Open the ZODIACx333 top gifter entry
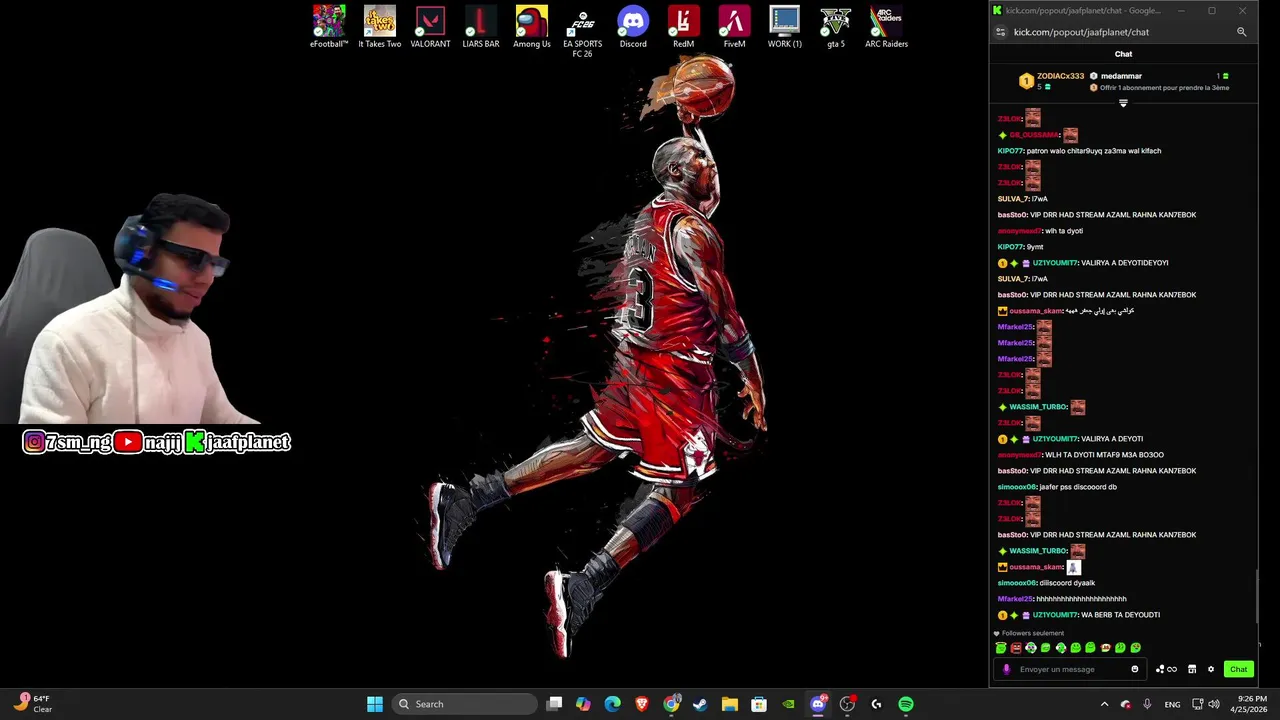1280x720 pixels. [1052, 81]
